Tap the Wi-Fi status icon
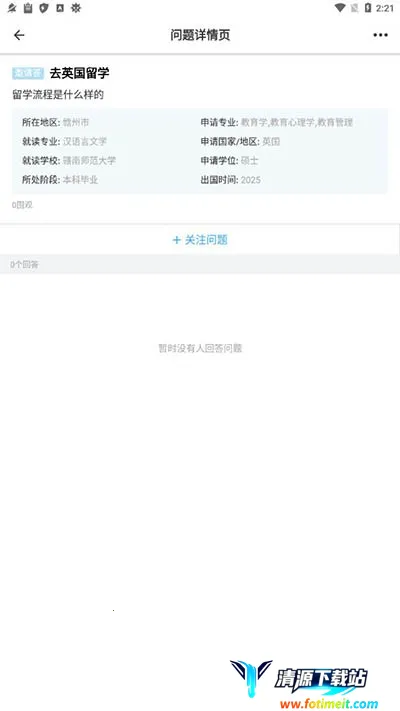Screen dimensions: 400x711 pyautogui.click(x=340, y=8)
